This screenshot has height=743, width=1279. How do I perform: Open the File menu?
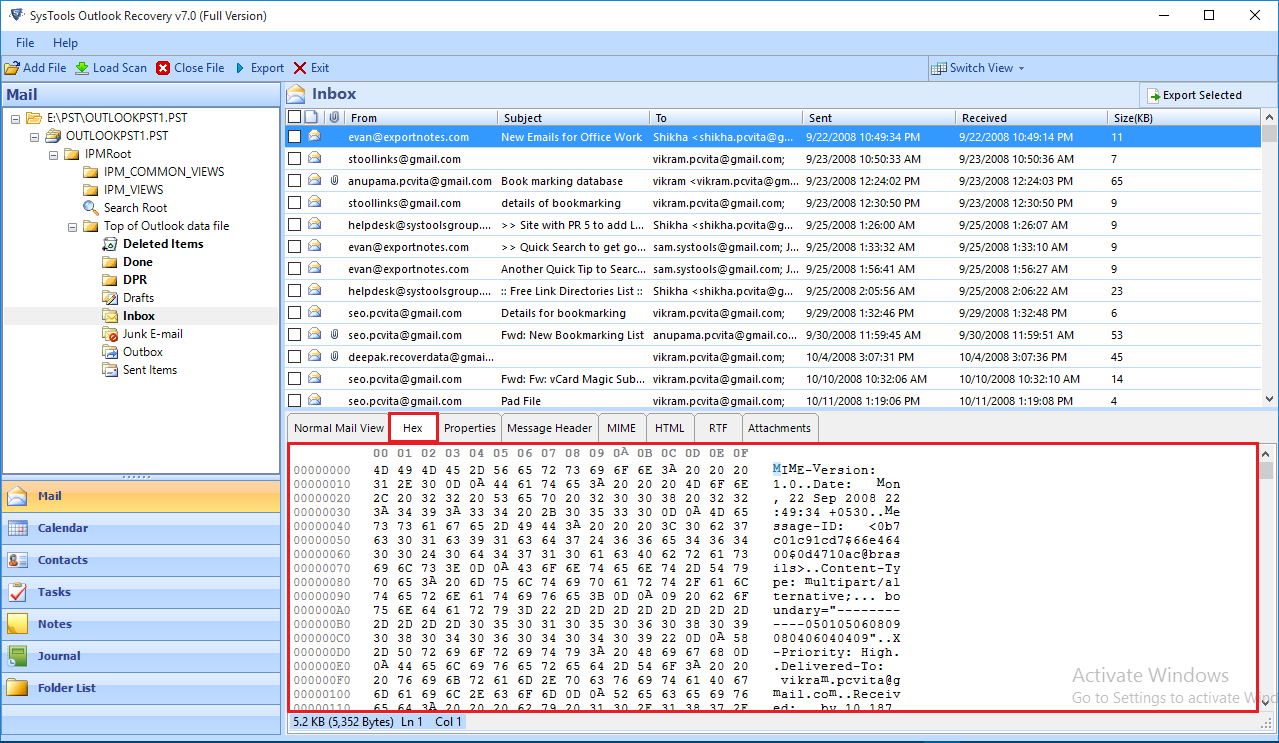tap(25, 43)
